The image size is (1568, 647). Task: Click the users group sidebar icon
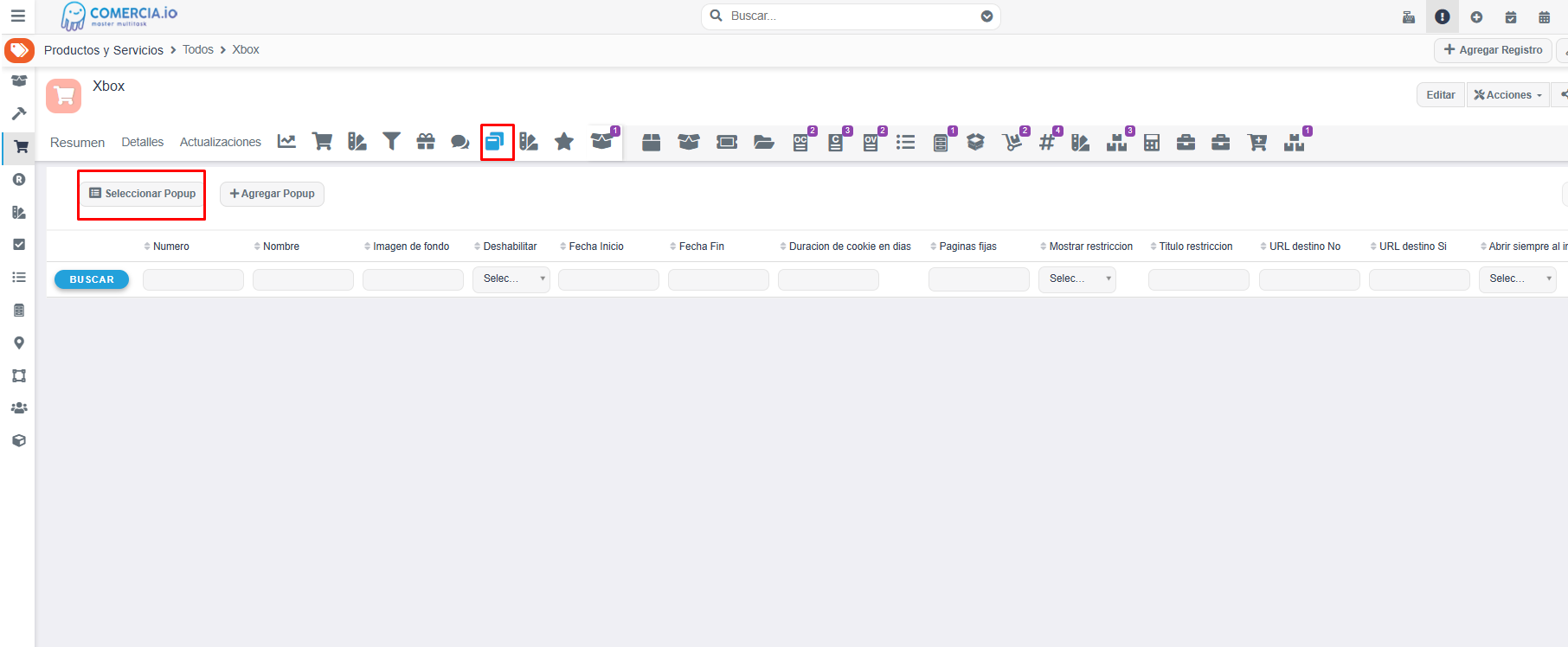19,407
